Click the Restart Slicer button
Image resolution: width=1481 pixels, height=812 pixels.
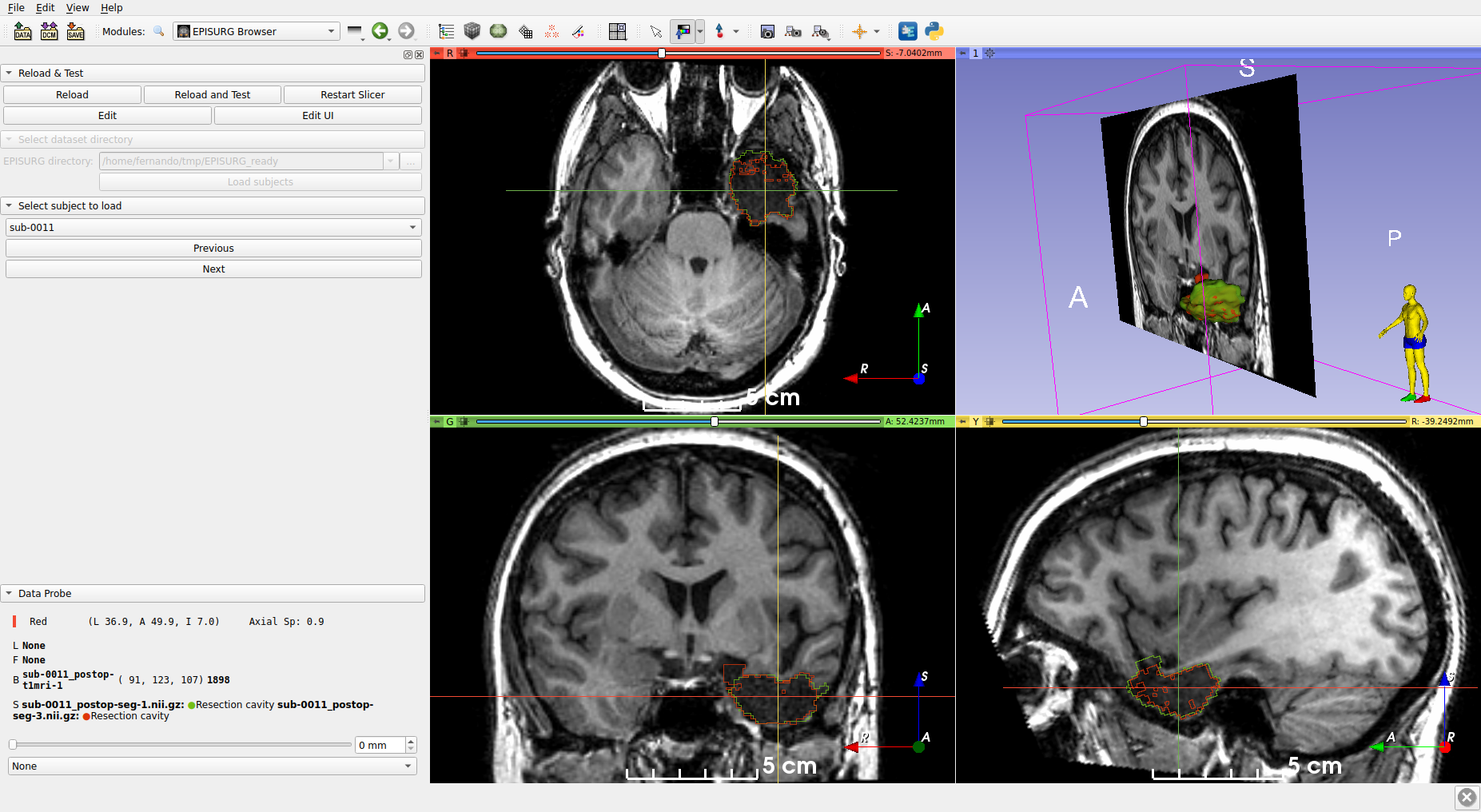coord(352,94)
